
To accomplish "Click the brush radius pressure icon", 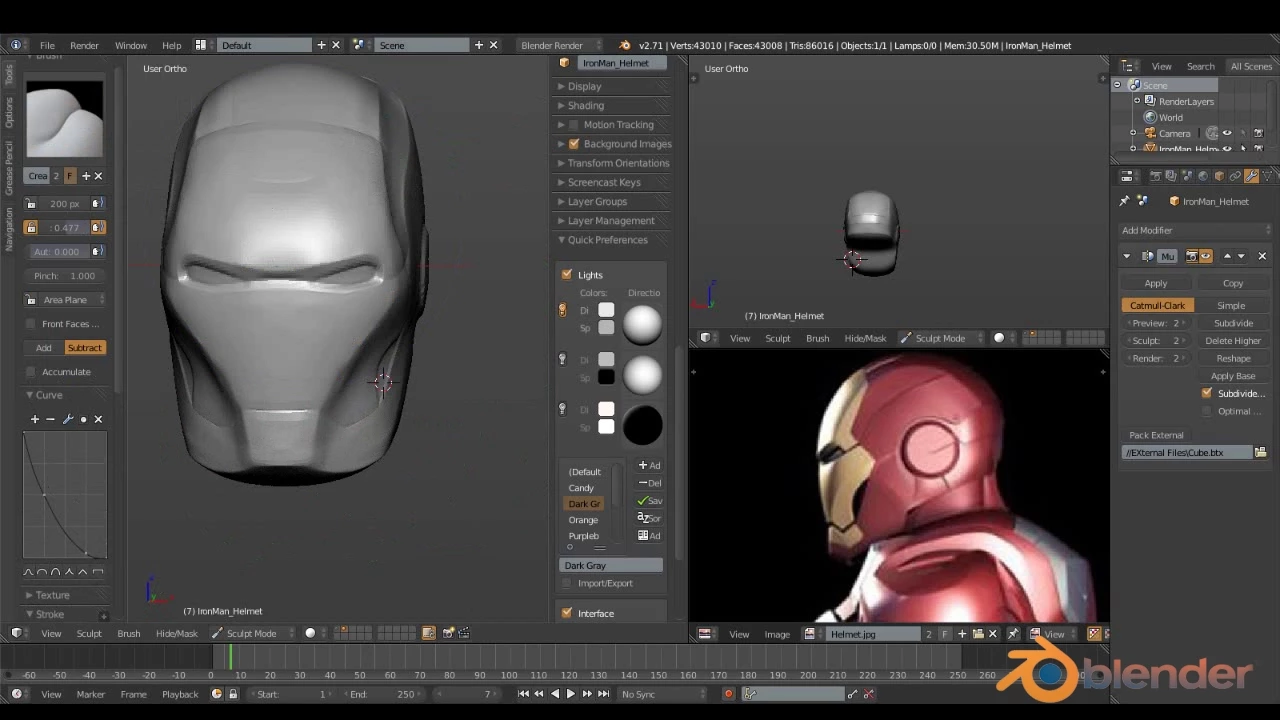I will tap(97, 203).
